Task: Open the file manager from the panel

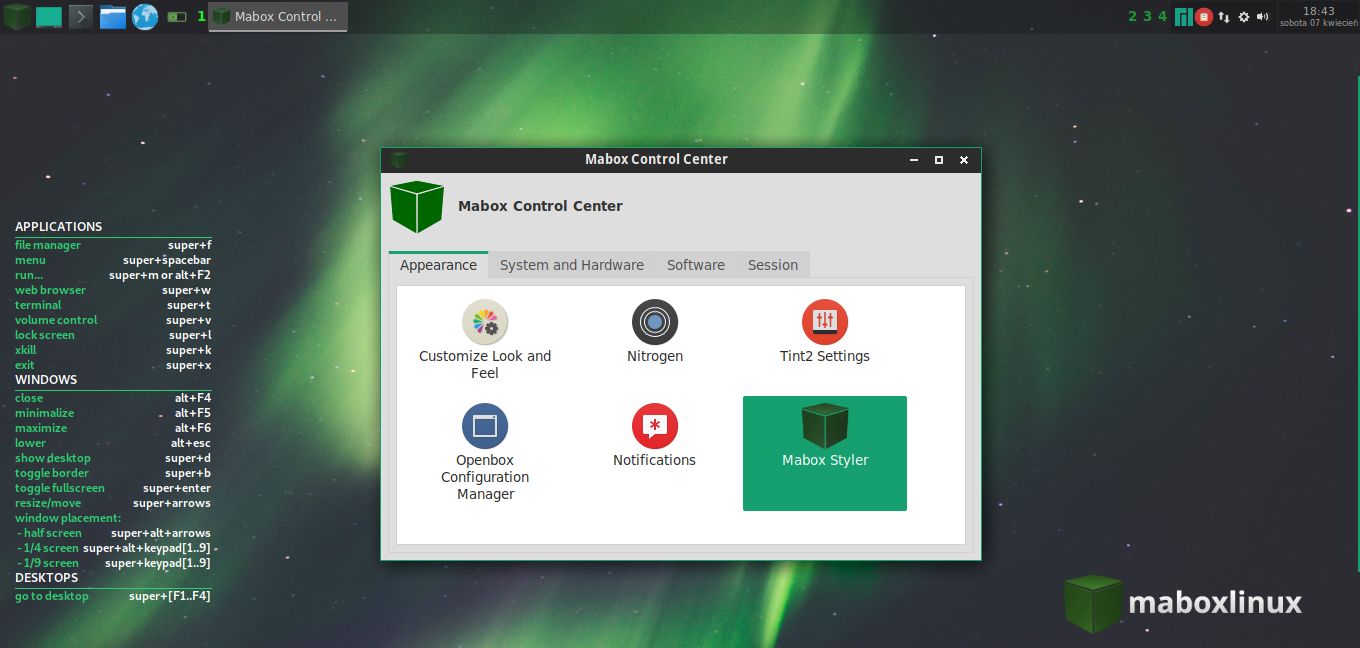Action: [113, 17]
